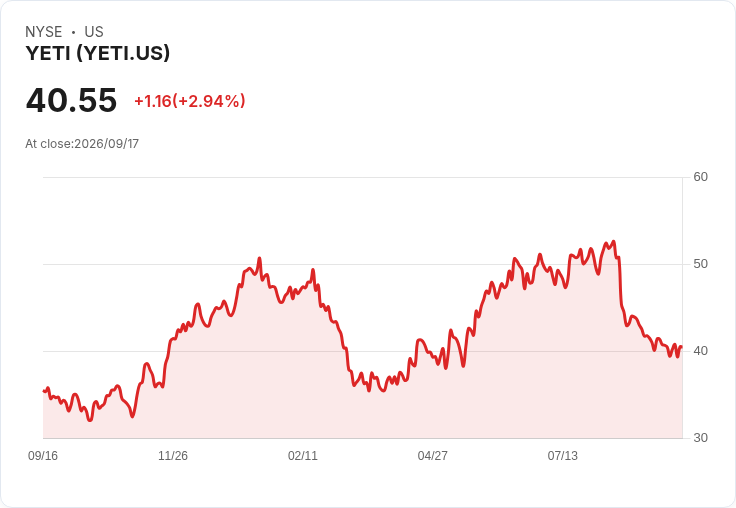Click the NYSE exchange label
Screen dimensions: 736x508
[44, 32]
